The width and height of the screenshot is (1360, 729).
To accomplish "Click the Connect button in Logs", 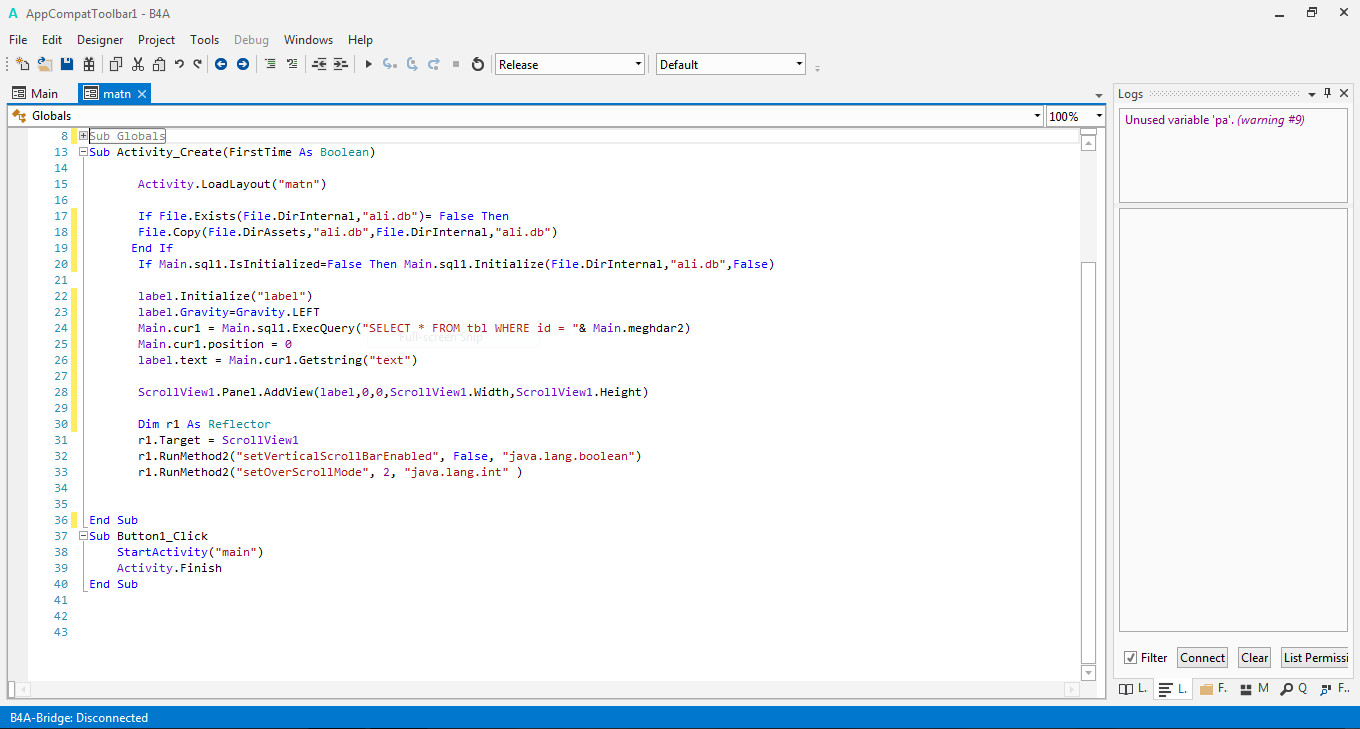I will pos(1202,658).
